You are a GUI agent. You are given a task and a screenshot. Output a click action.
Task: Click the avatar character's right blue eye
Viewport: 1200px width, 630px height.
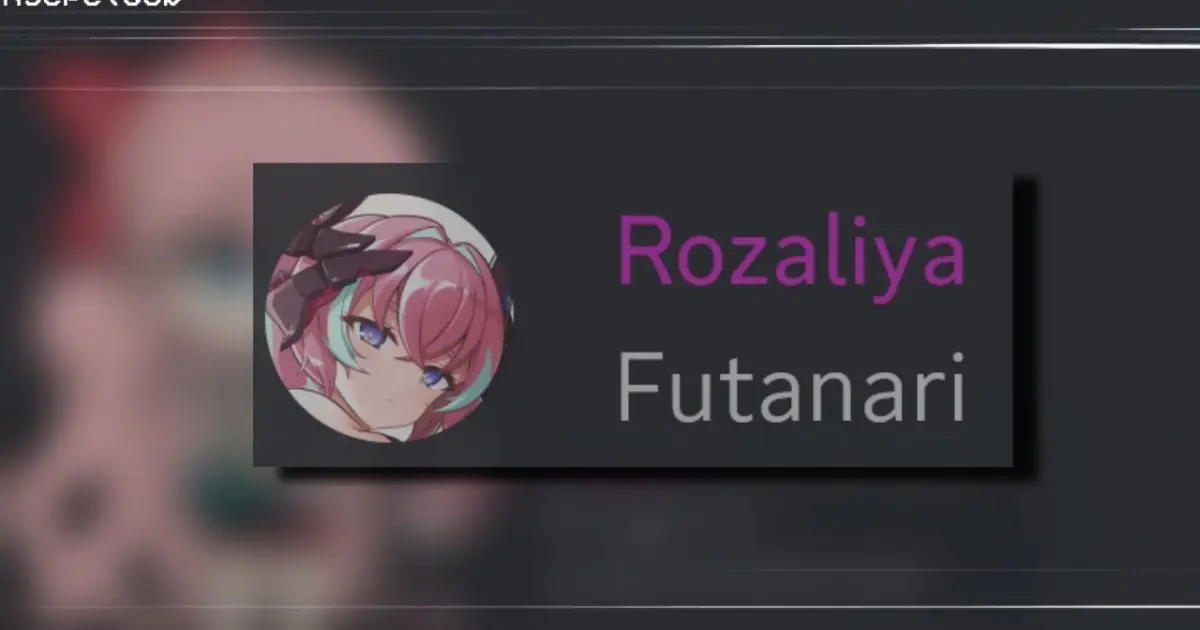[433, 377]
